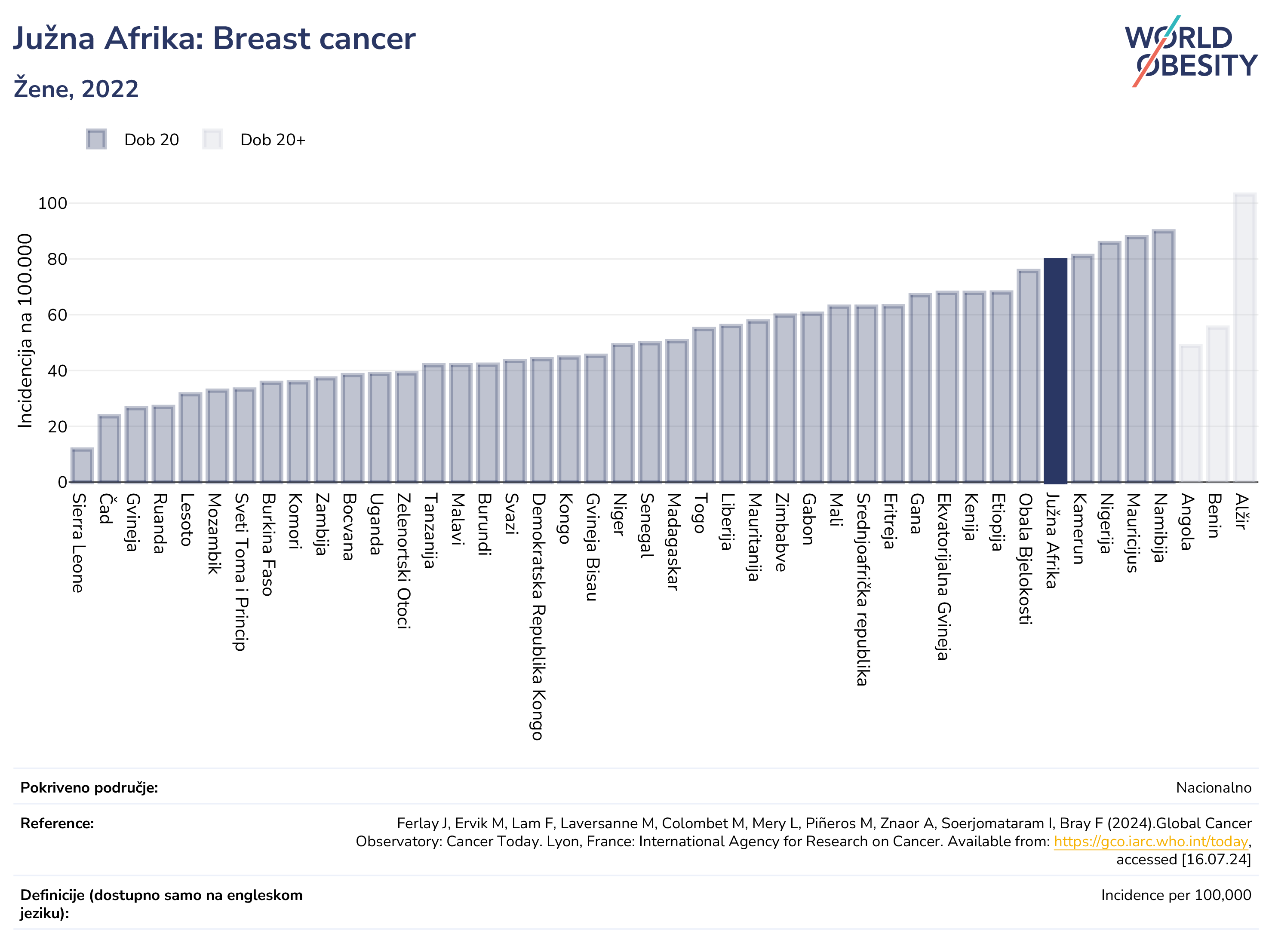This screenshot has height=952, width=1272.
Task: Click the Sierra Leone bar
Action: [82, 465]
